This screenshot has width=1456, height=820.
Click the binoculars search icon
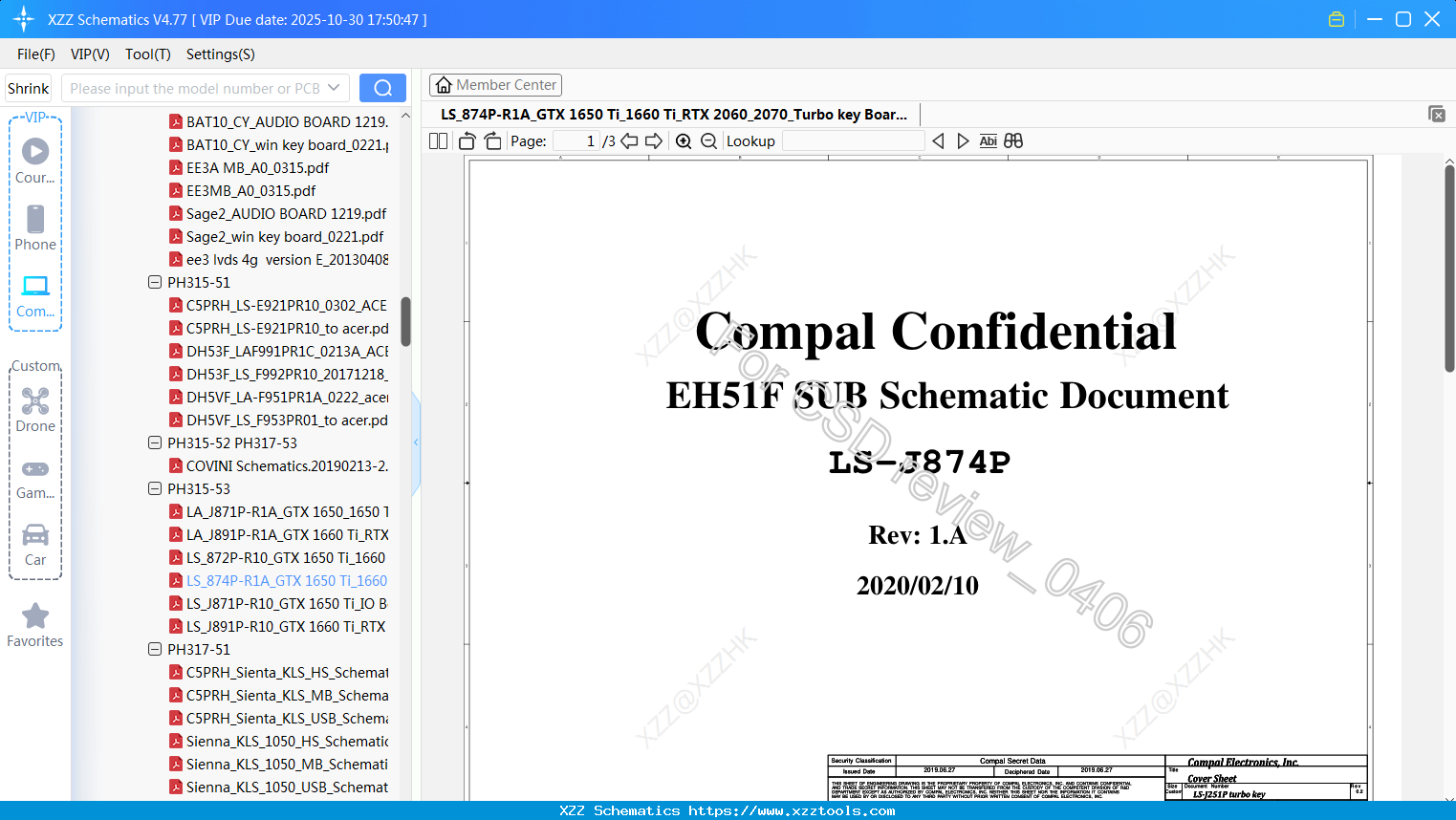coord(1013,141)
